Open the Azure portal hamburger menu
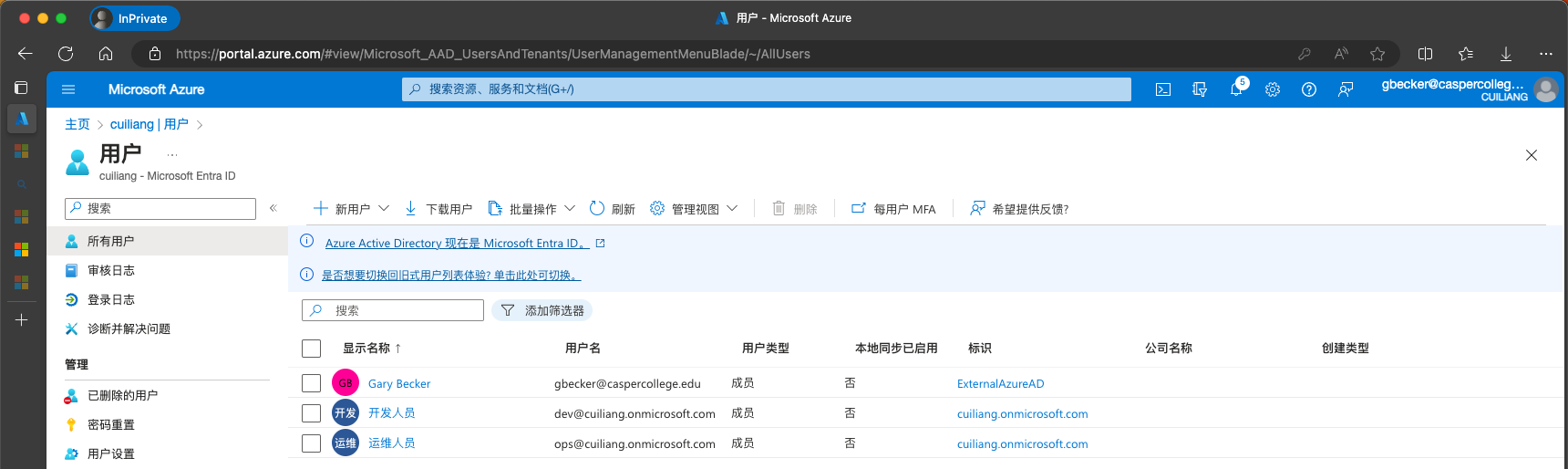This screenshot has height=469, width=1568. (x=68, y=89)
